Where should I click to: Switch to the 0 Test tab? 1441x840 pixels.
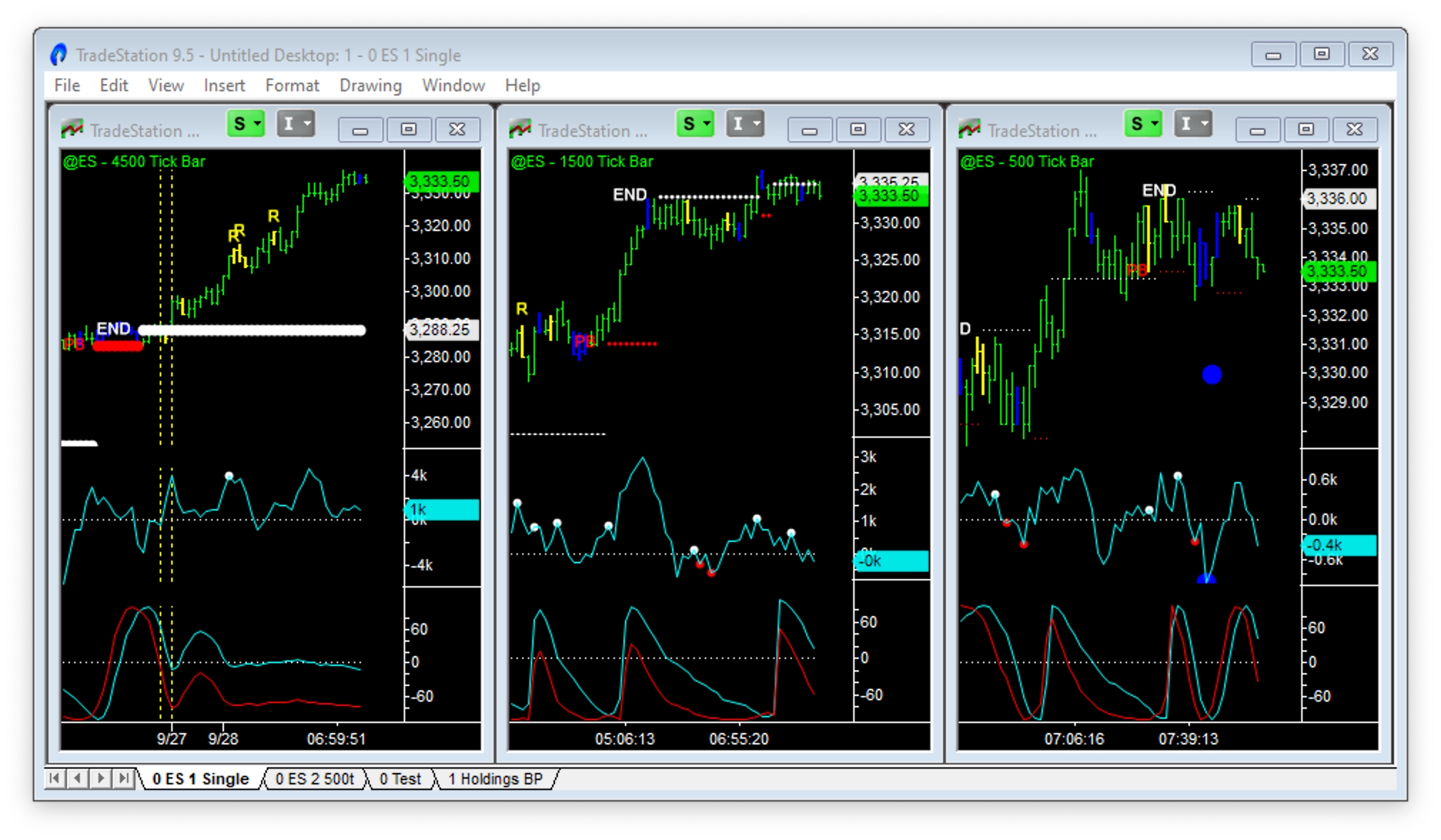(400, 779)
